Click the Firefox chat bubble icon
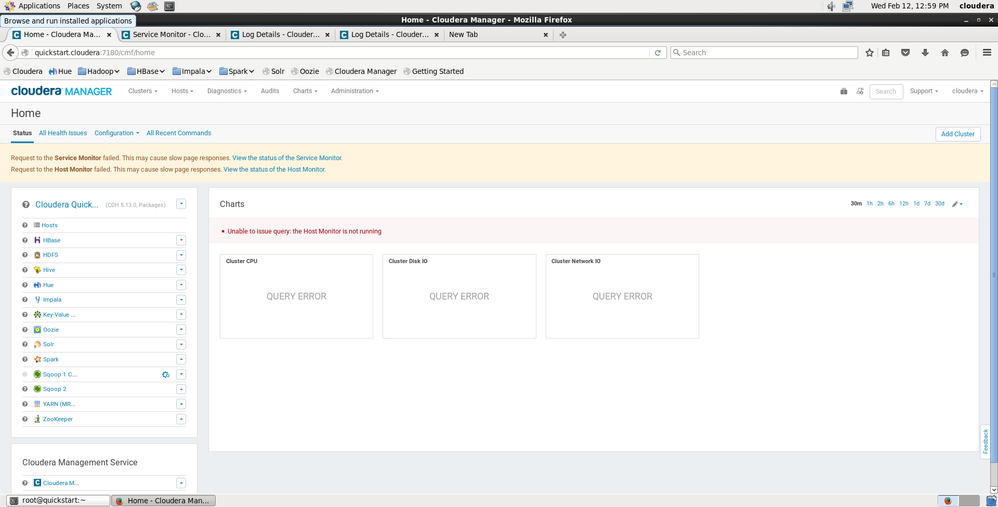998x507 pixels. click(964, 53)
